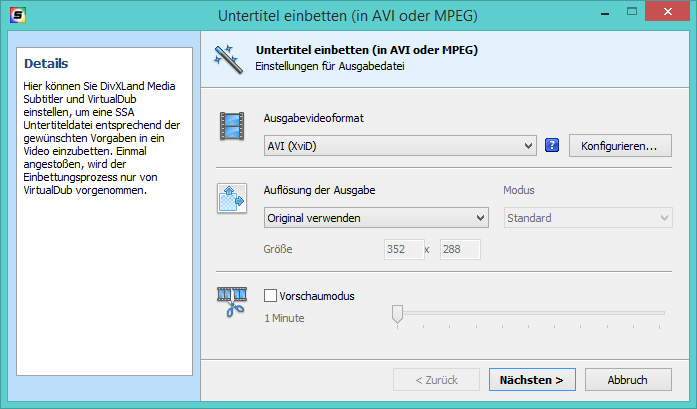This screenshot has width=697, height=409.
Task: Click the film scissors preview icon
Action: click(x=232, y=302)
